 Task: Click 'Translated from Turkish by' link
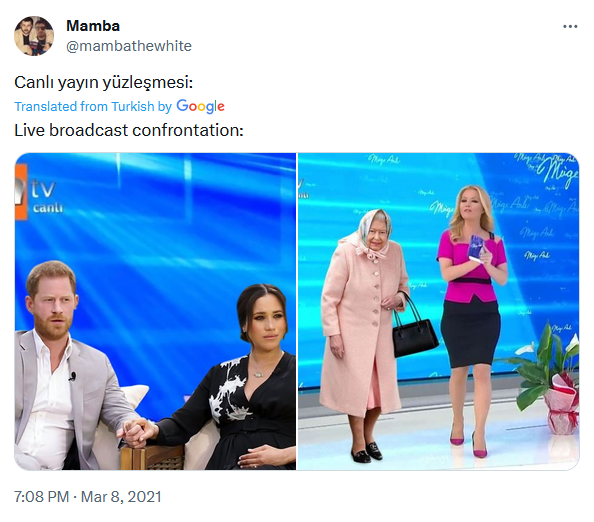93,106
